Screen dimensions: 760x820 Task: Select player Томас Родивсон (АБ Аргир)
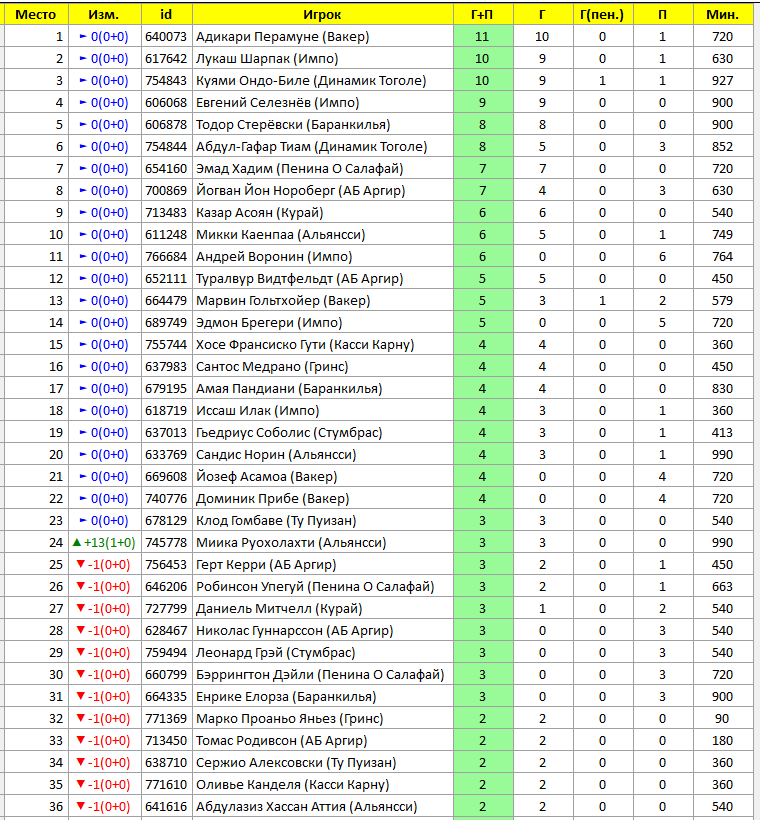281,739
